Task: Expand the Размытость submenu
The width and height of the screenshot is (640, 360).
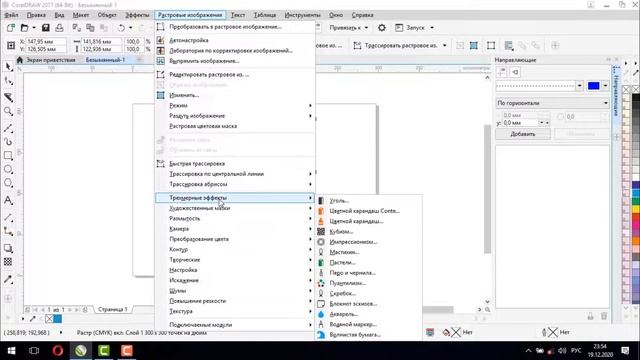Action: [x=235, y=218]
